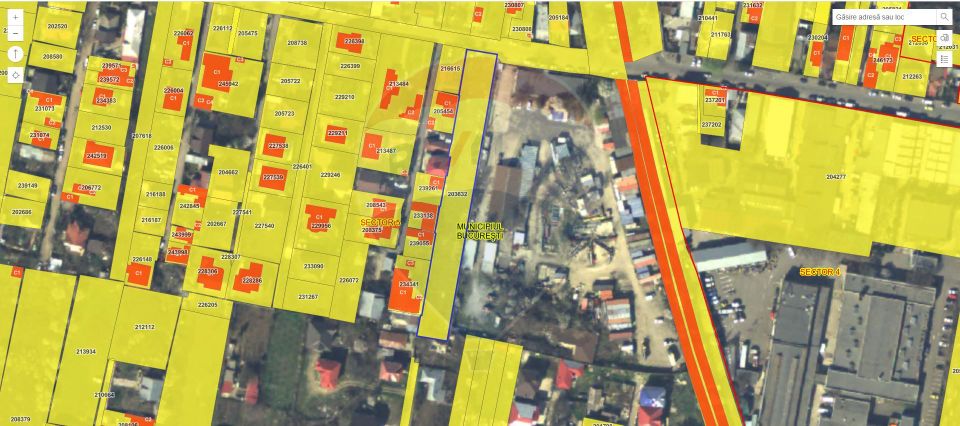Select the parcel labeled 203632
The height and width of the screenshot is (426, 960).
pyautogui.click(x=457, y=194)
